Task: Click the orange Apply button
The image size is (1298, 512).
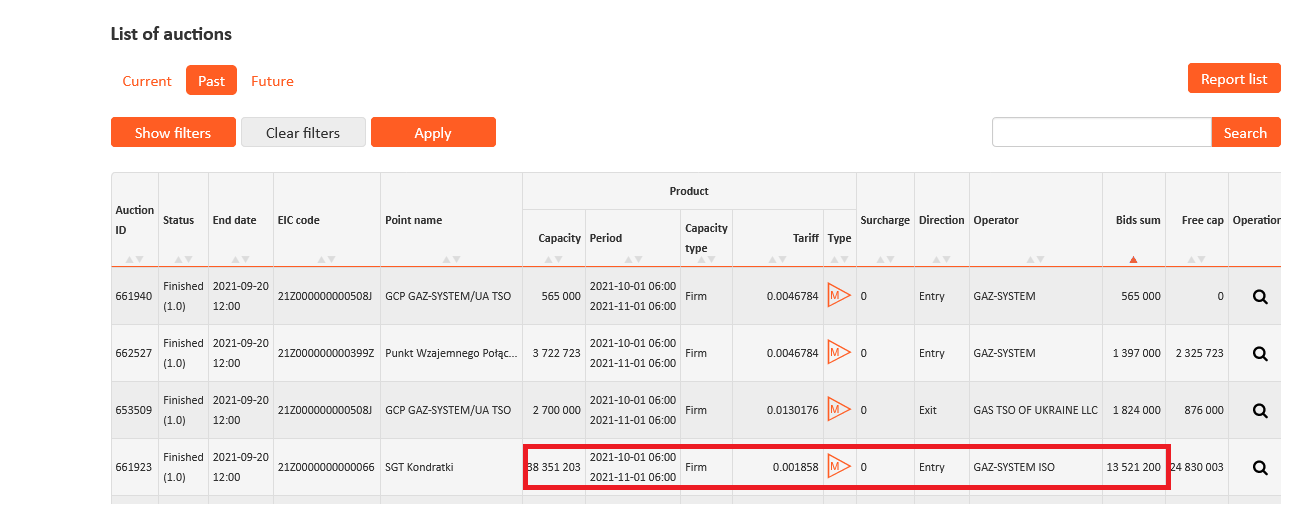Action: click(x=433, y=133)
